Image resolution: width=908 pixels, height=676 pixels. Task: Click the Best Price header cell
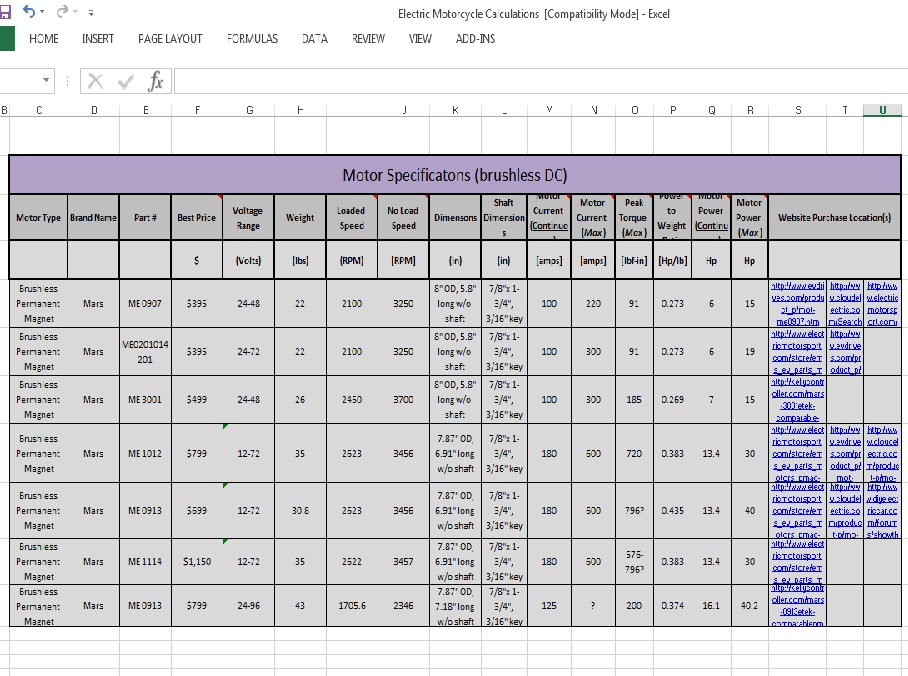click(x=197, y=218)
